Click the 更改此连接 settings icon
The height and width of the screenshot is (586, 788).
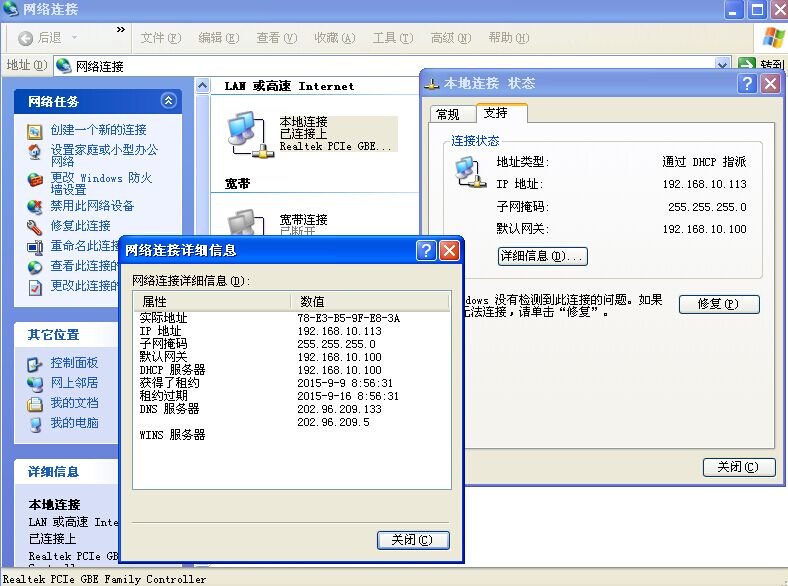34,287
